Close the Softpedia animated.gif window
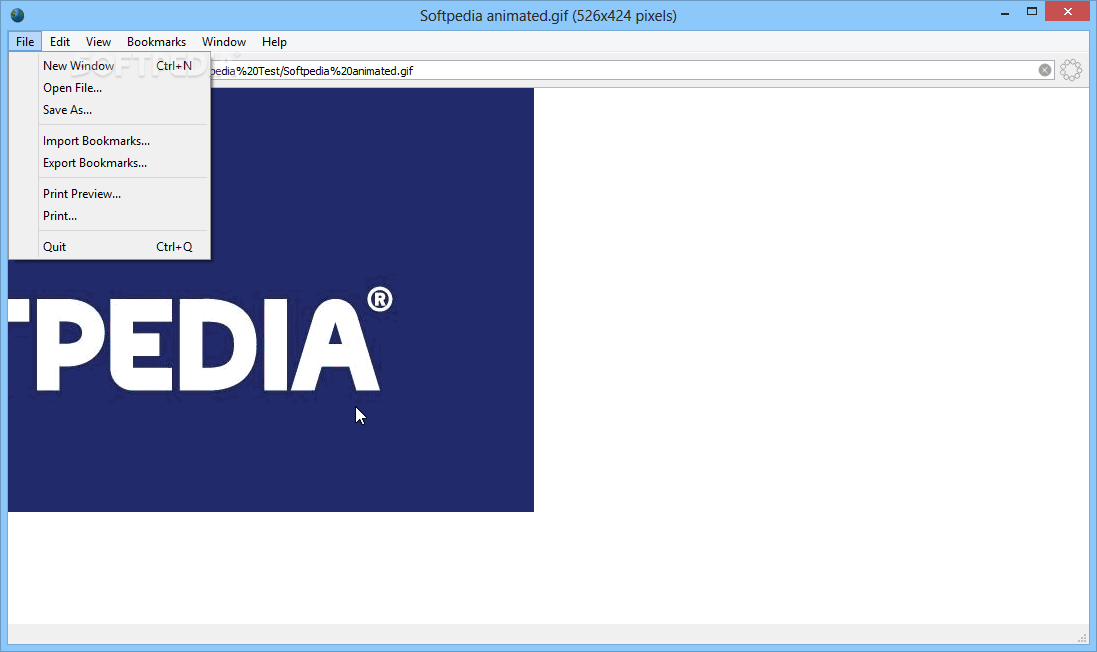 coord(1068,12)
